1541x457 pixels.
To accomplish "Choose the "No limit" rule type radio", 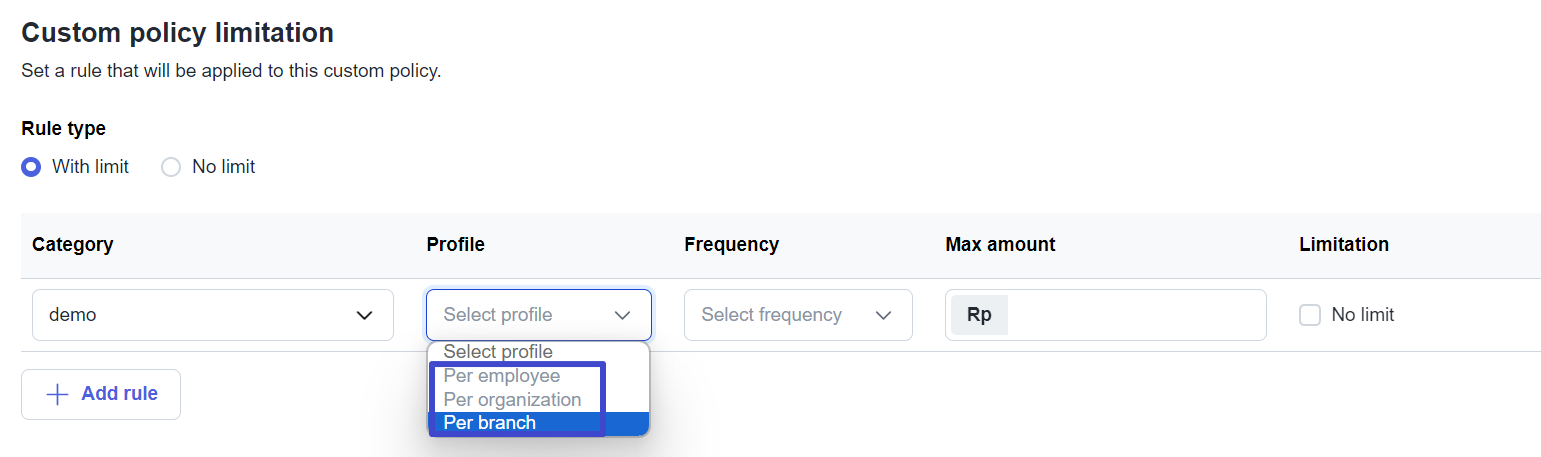I will pyautogui.click(x=171, y=167).
